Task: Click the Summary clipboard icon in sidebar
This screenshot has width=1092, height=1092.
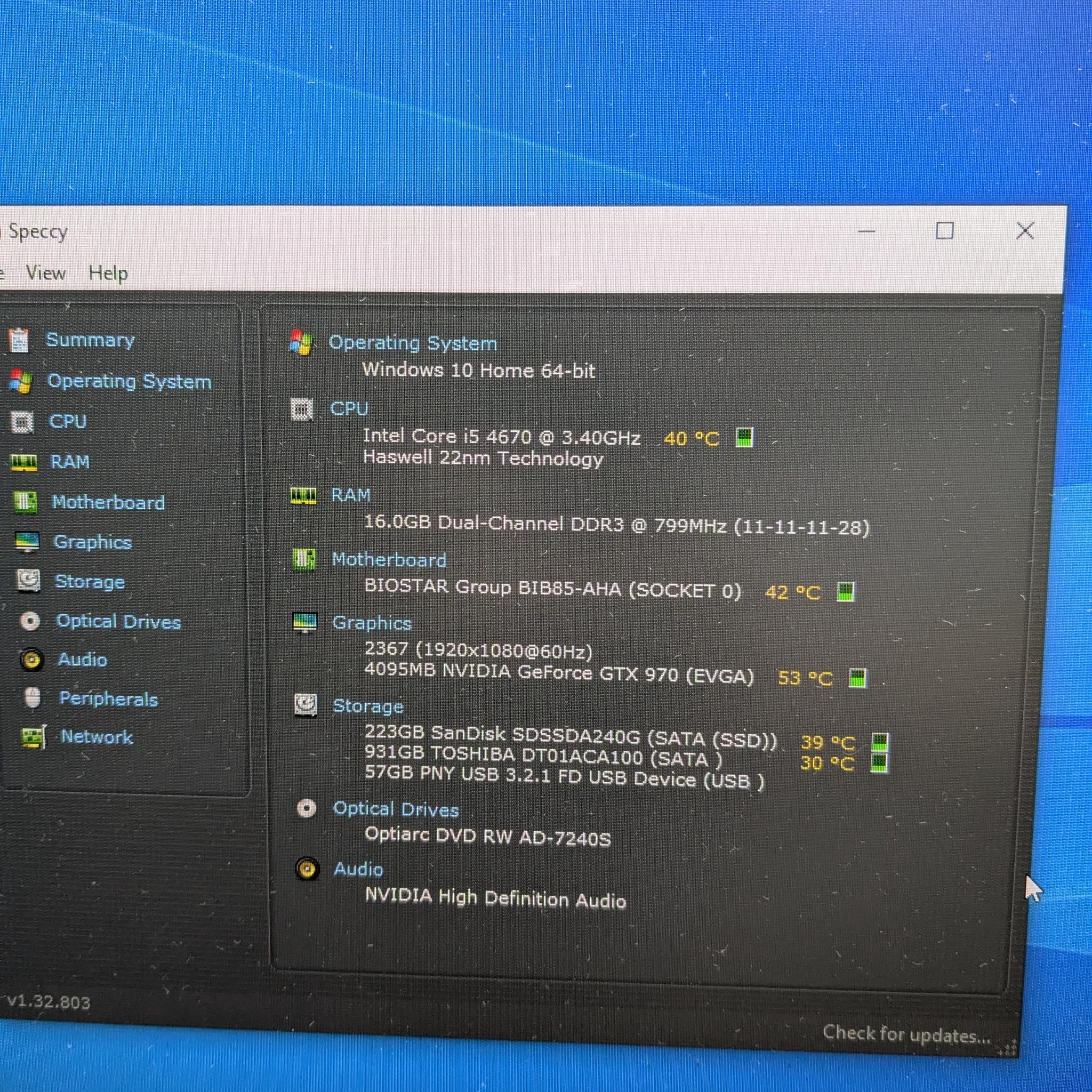Action: [19, 340]
